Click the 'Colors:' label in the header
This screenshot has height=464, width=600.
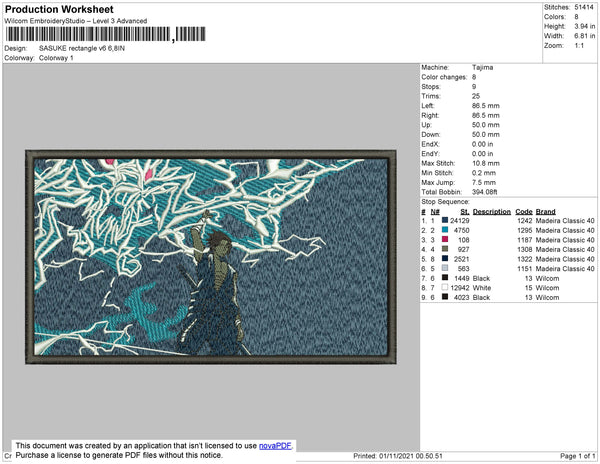554,17
